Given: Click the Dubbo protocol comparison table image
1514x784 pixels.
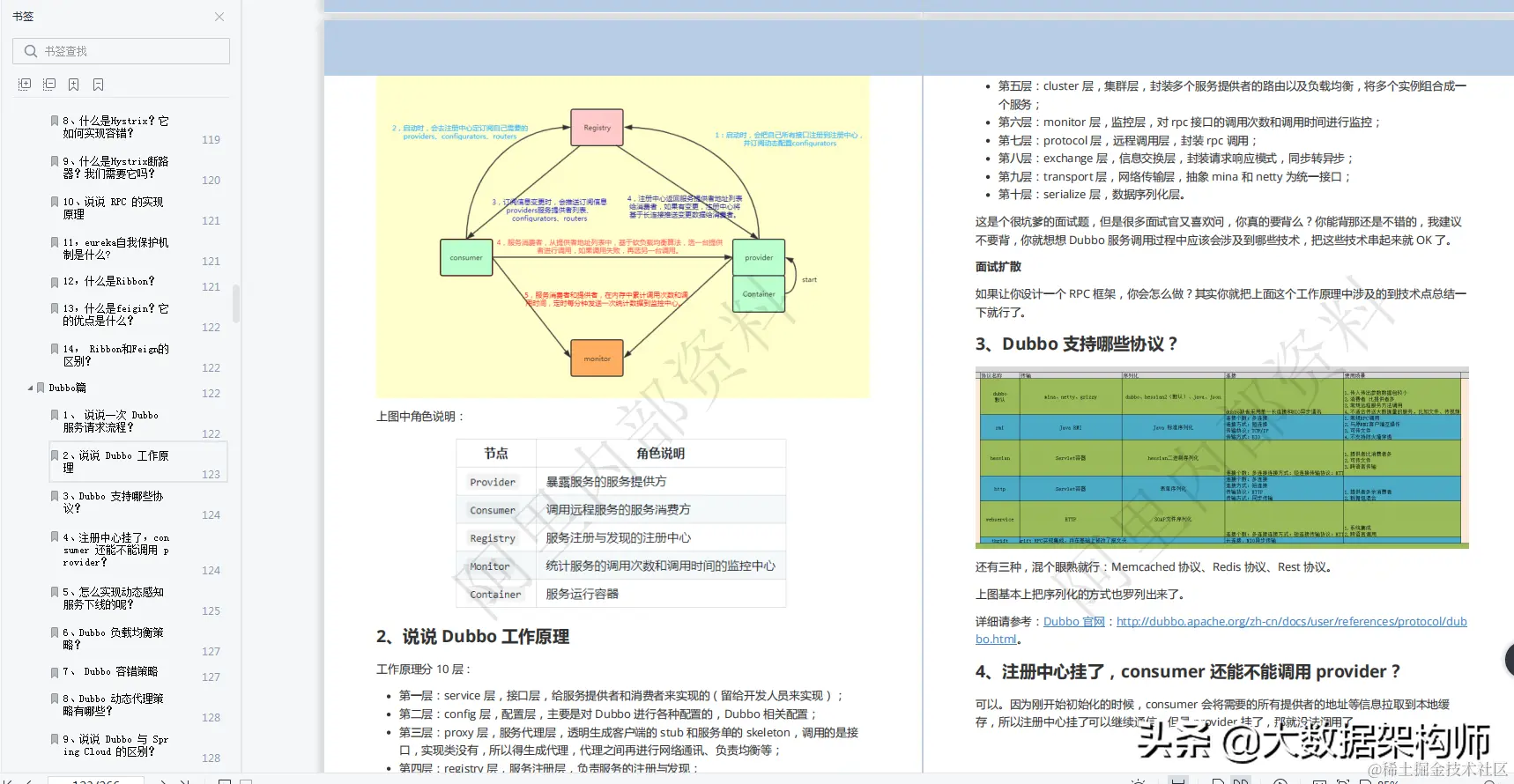Looking at the screenshot, I should tap(1221, 458).
